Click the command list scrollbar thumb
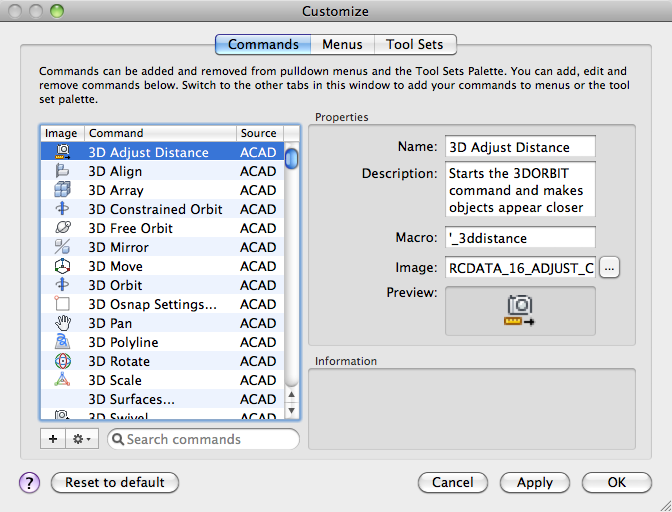Image resolution: width=672 pixels, height=512 pixels. [292, 159]
